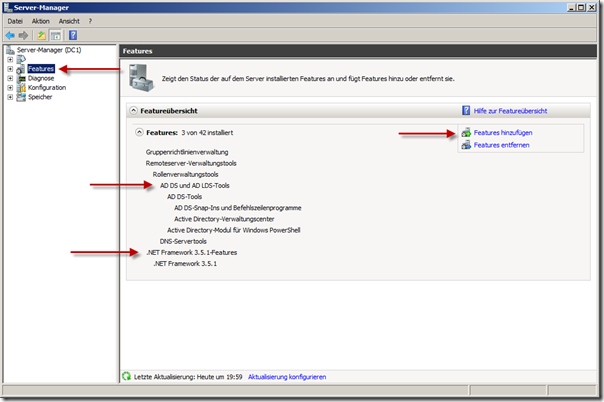Expand the Konfiguration tree node
The height and width of the screenshot is (402, 604).
[x=10, y=88]
